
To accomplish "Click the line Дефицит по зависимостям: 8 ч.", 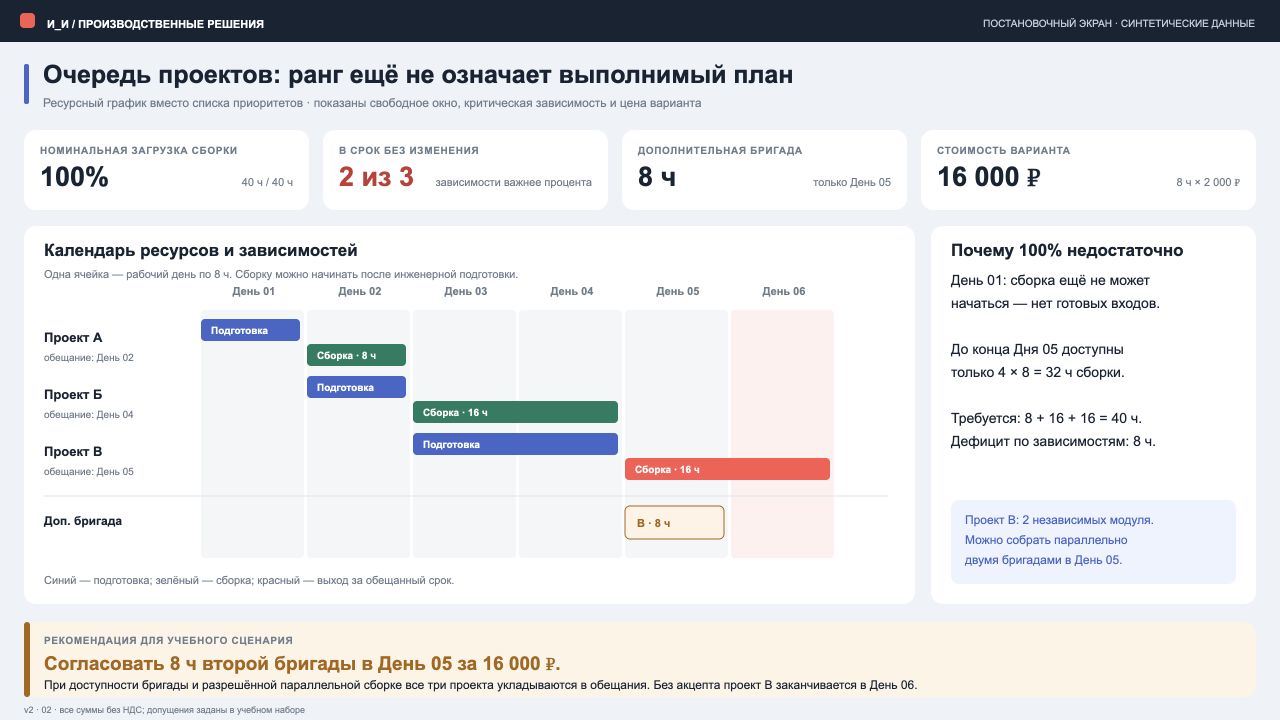I will pyautogui.click(x=1053, y=441).
